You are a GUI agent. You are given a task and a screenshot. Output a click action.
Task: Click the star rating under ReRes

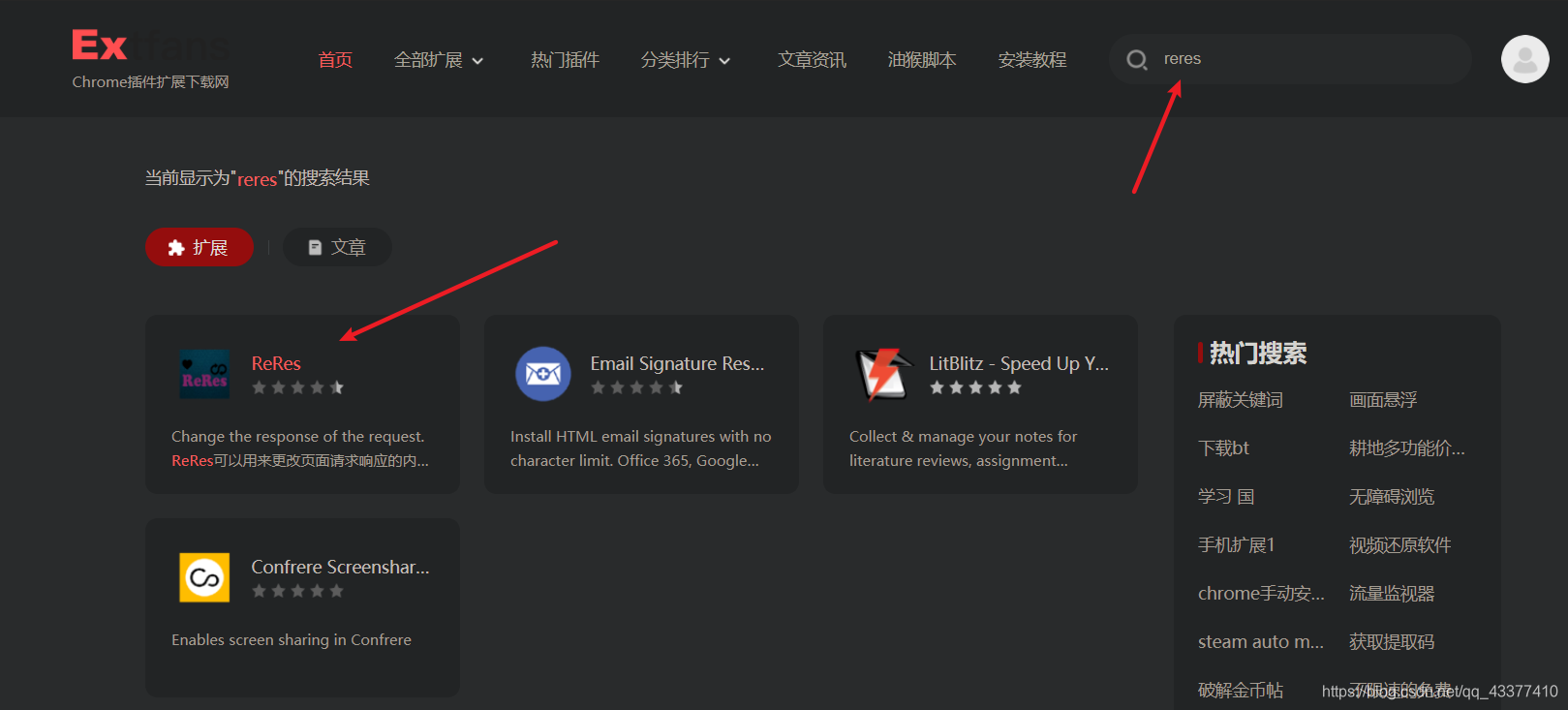pos(297,387)
